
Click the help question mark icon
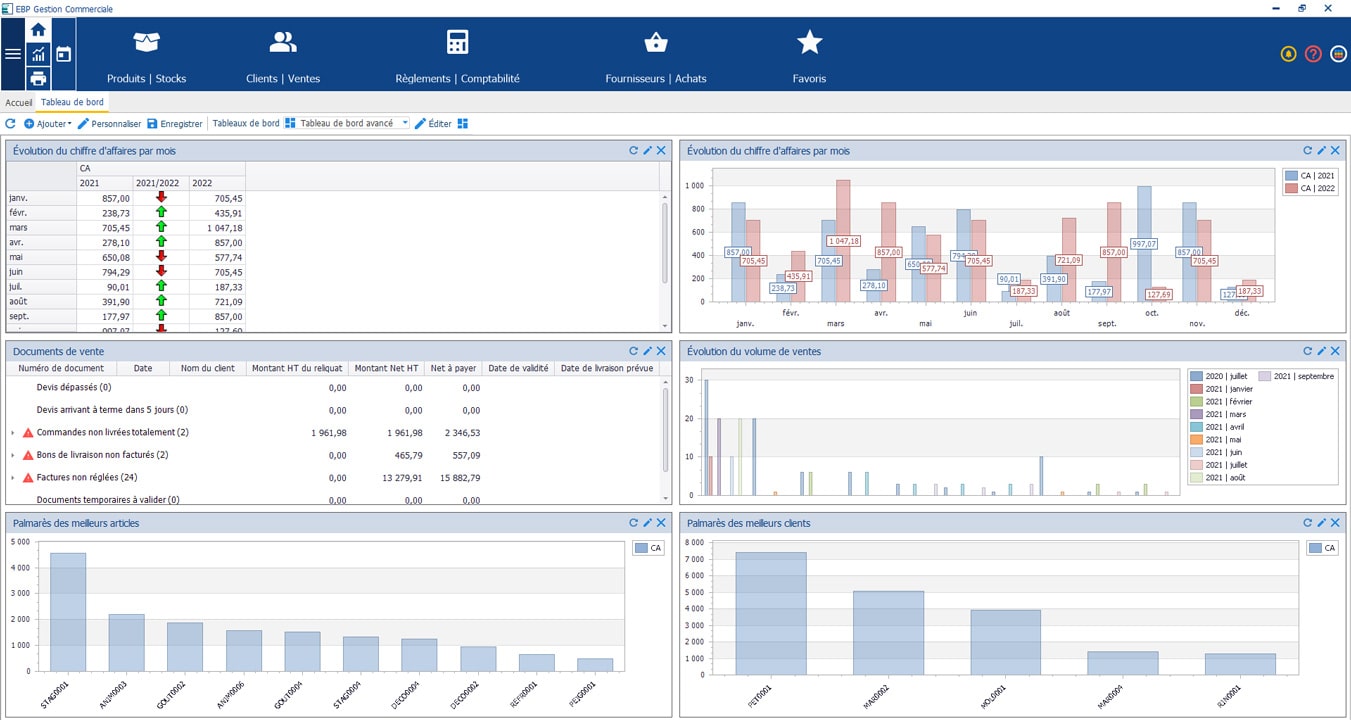click(1312, 54)
